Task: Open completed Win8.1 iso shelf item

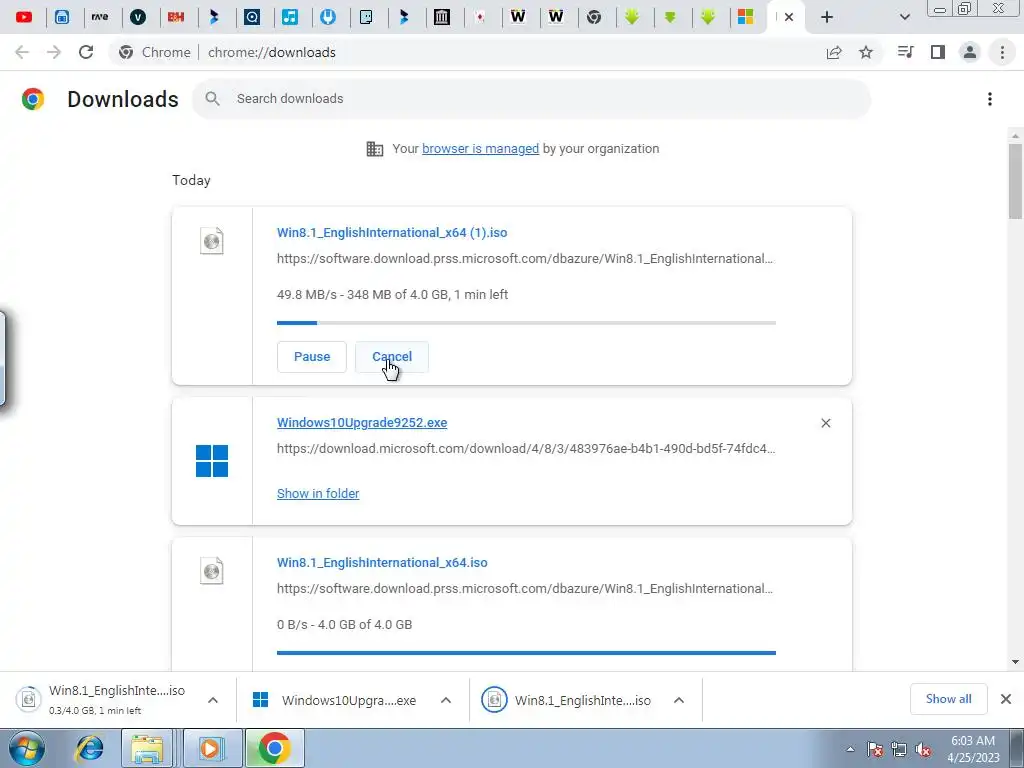Action: pos(566,700)
